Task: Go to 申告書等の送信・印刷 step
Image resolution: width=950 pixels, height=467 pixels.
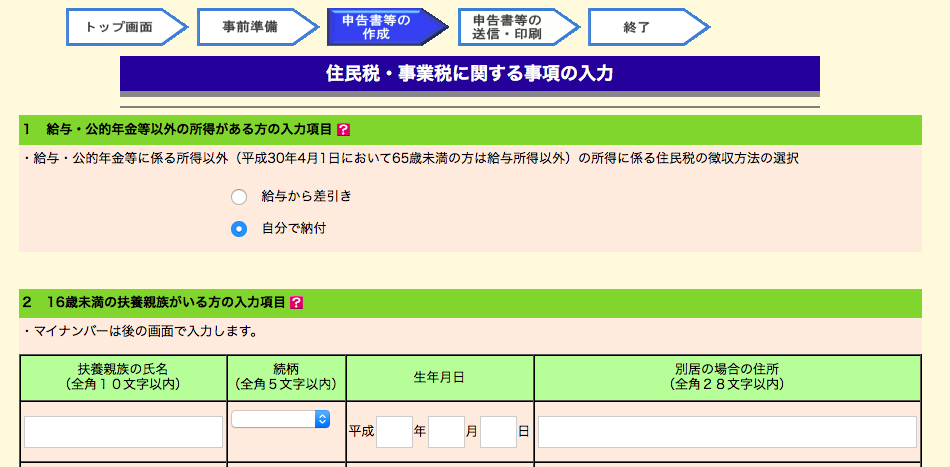Action: point(518,27)
